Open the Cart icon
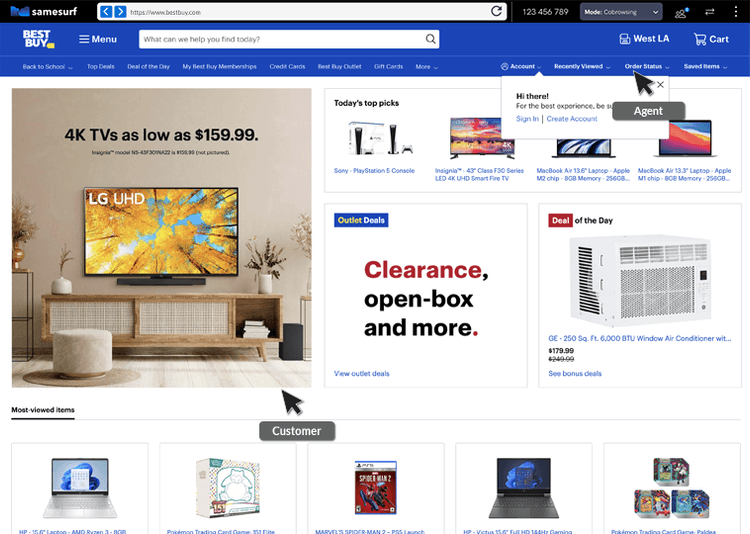Image resolution: width=750 pixels, height=534 pixels. 700,39
